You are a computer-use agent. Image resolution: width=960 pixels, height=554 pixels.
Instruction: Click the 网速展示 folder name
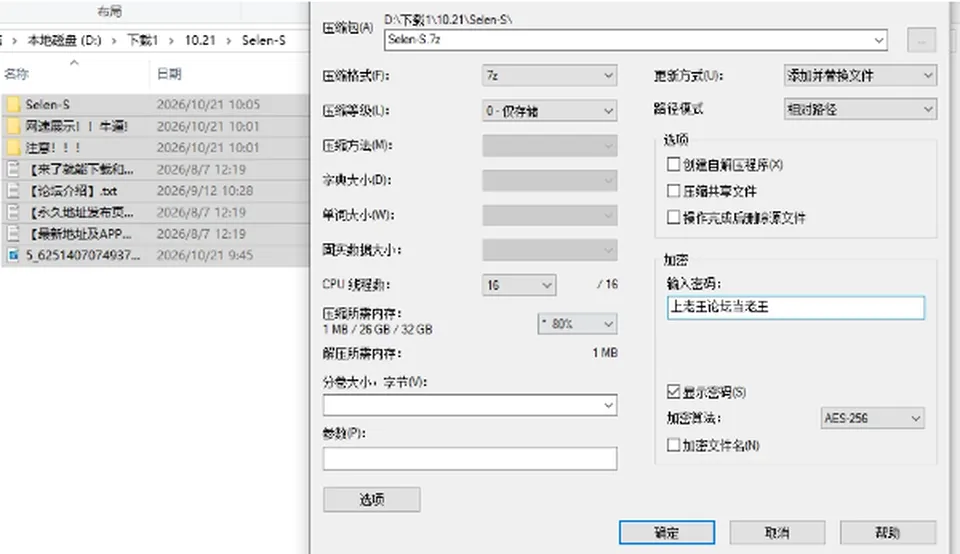point(77,126)
